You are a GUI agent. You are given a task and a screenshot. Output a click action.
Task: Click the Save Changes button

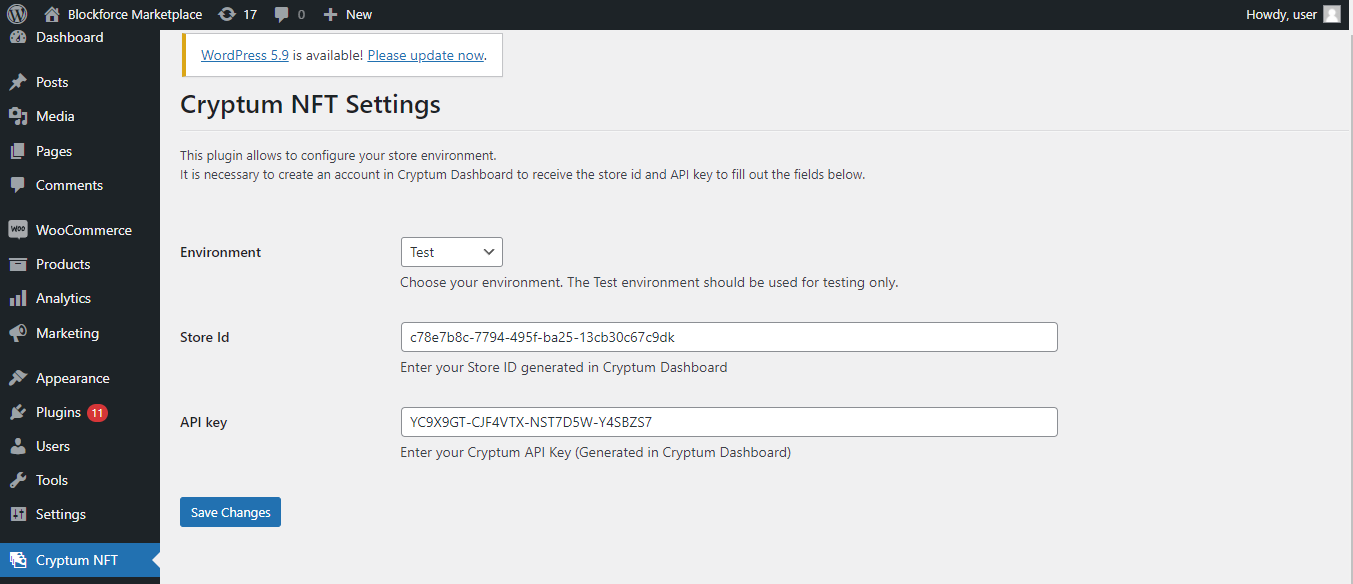[230, 512]
